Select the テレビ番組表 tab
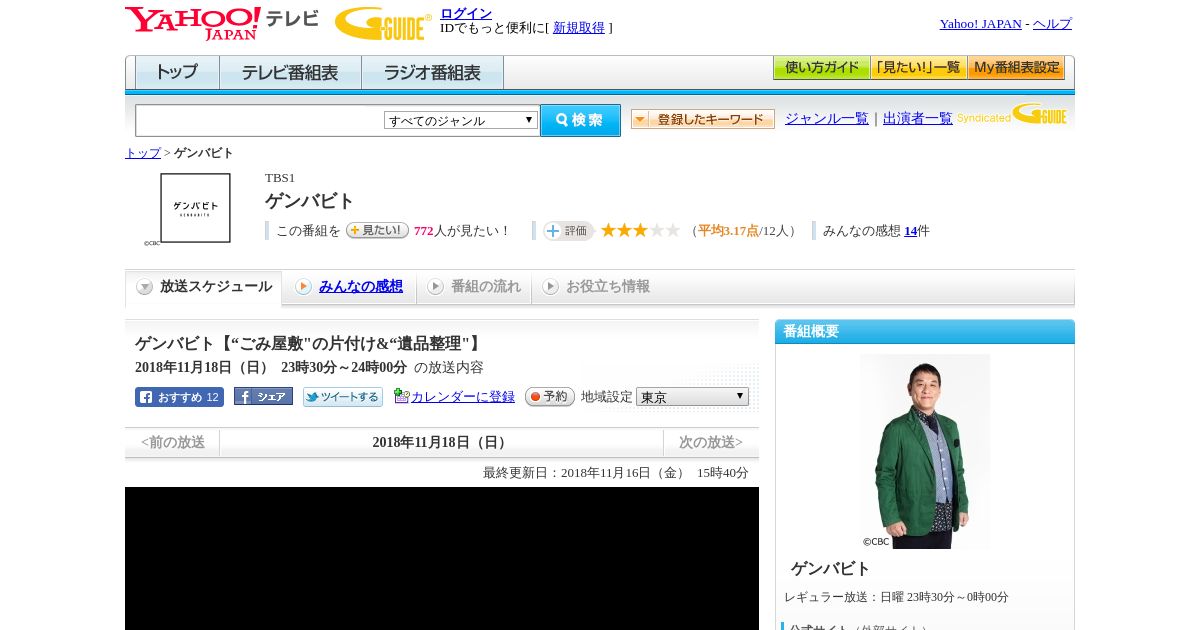Viewport: 1200px width, 630px height. (291, 73)
